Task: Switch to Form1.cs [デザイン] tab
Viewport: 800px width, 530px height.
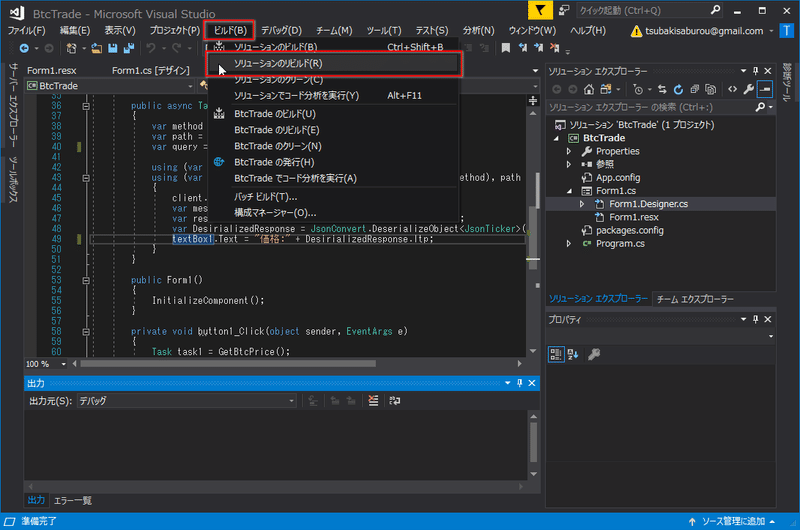Action: tap(151, 70)
